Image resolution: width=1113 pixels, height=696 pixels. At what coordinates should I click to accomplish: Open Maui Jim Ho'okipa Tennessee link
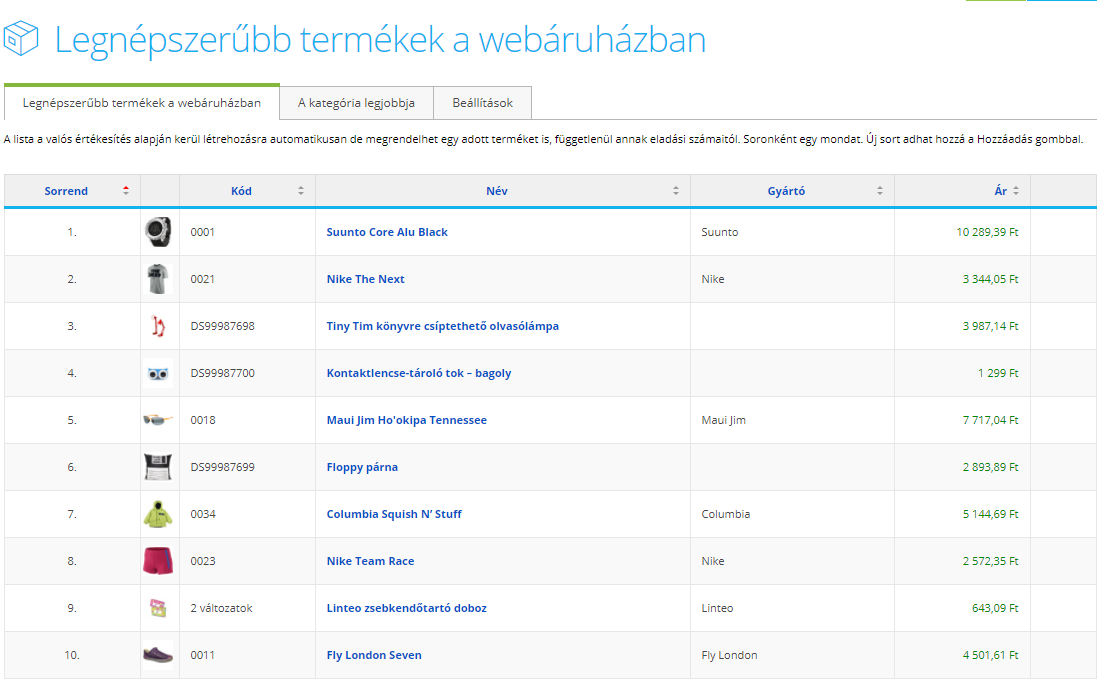(407, 420)
